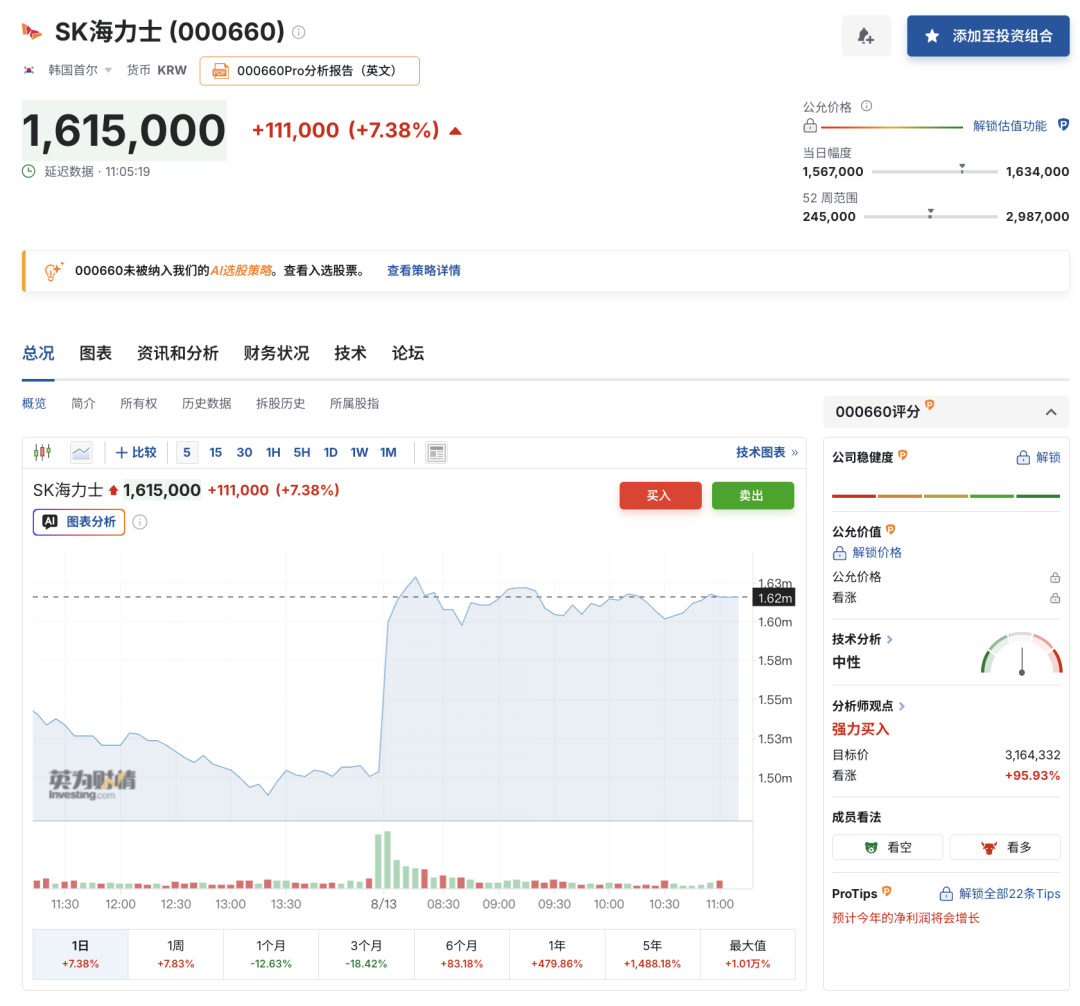Select the 5H interval
1080x1006 pixels.
coord(302,452)
